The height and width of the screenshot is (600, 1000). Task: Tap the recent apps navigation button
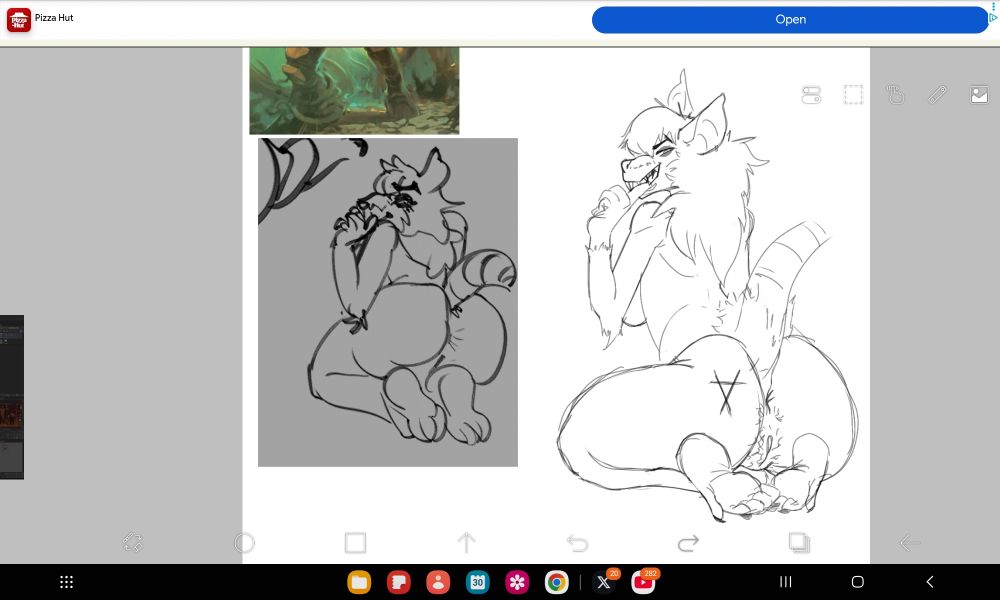pos(786,582)
